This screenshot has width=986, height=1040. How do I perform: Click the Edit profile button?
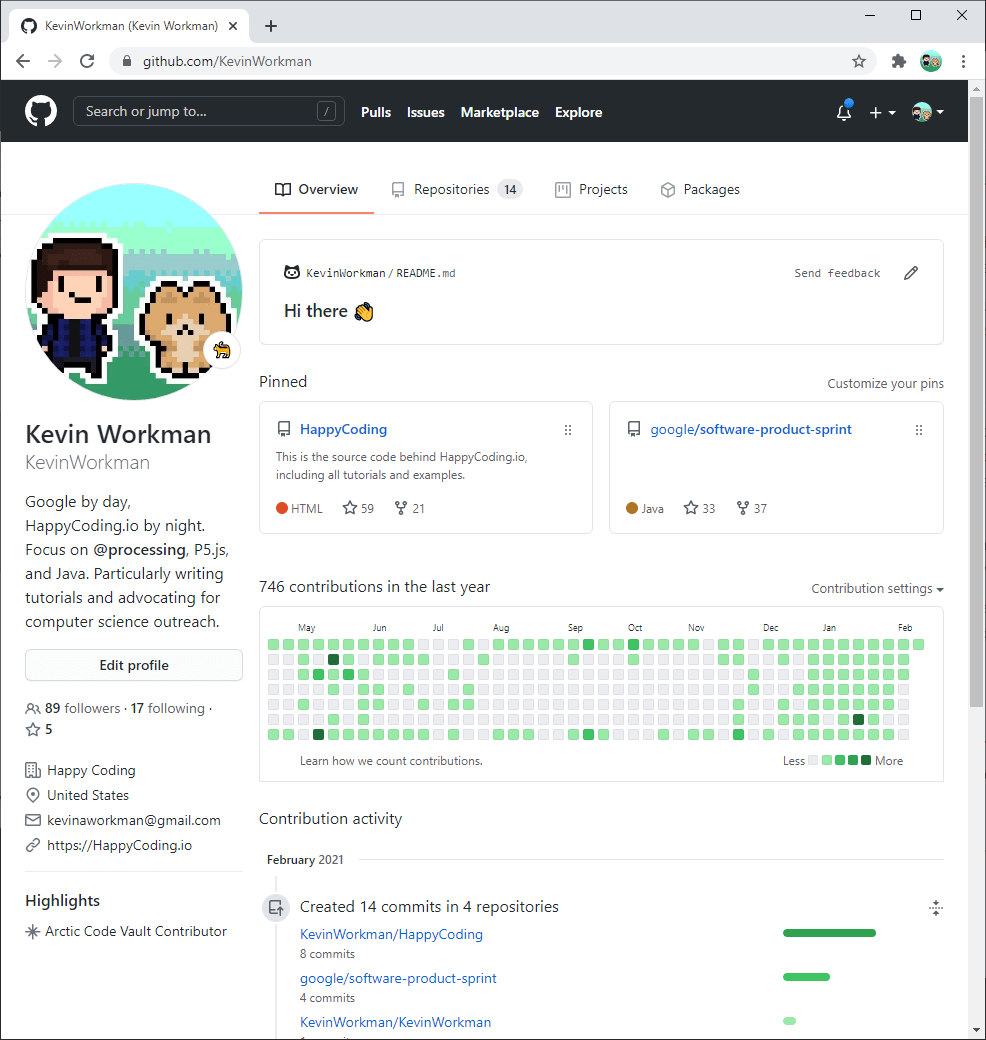click(133, 664)
